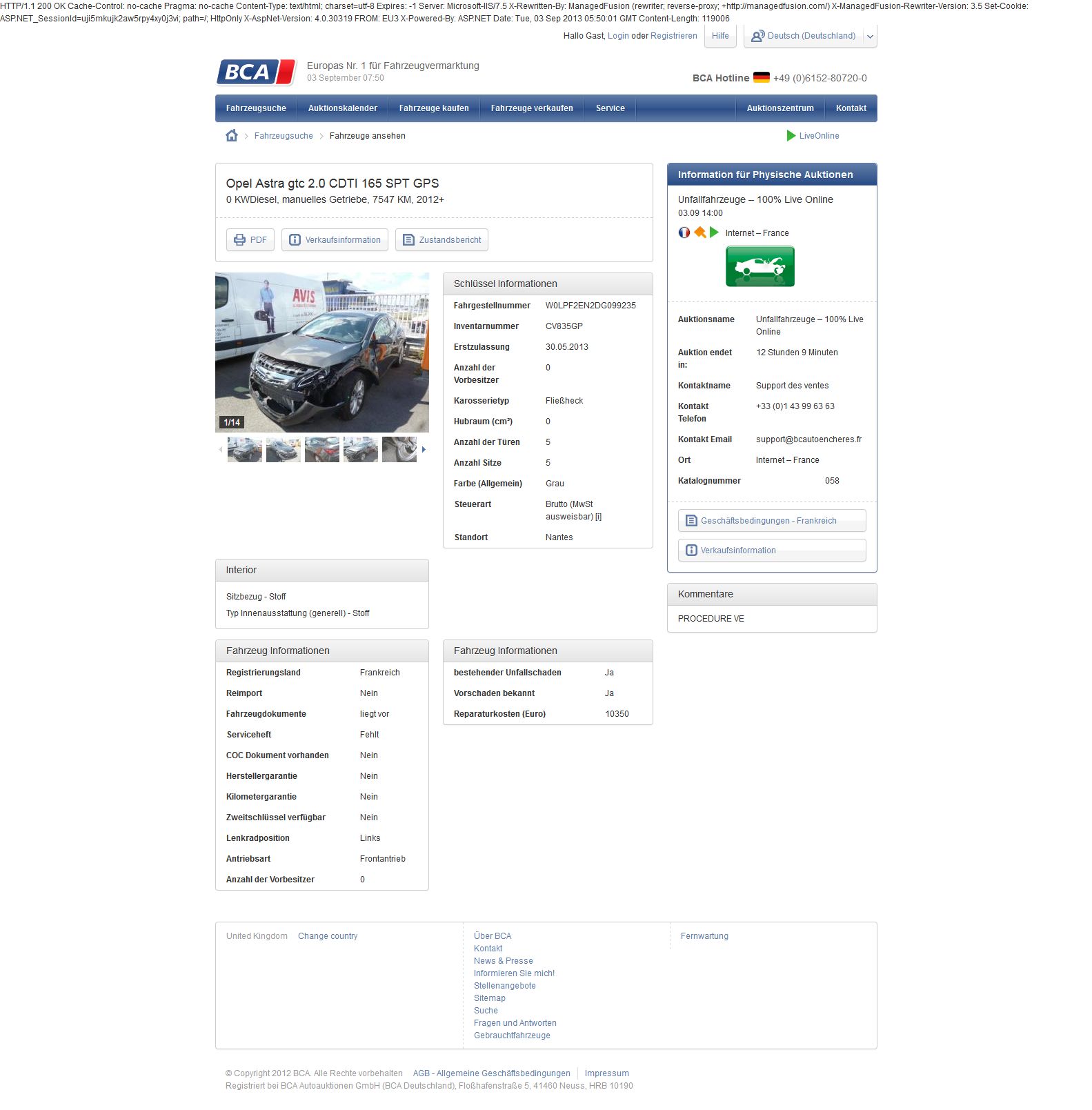The image size is (1092, 1110).
Task: Open Kontakt in the navigation bar
Action: (851, 108)
